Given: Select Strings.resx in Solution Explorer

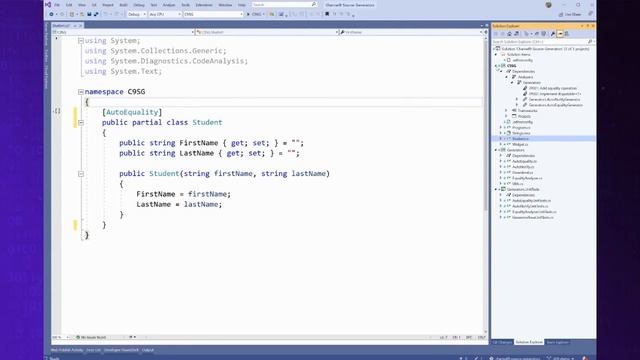Looking at the screenshot, I should pos(520,133).
